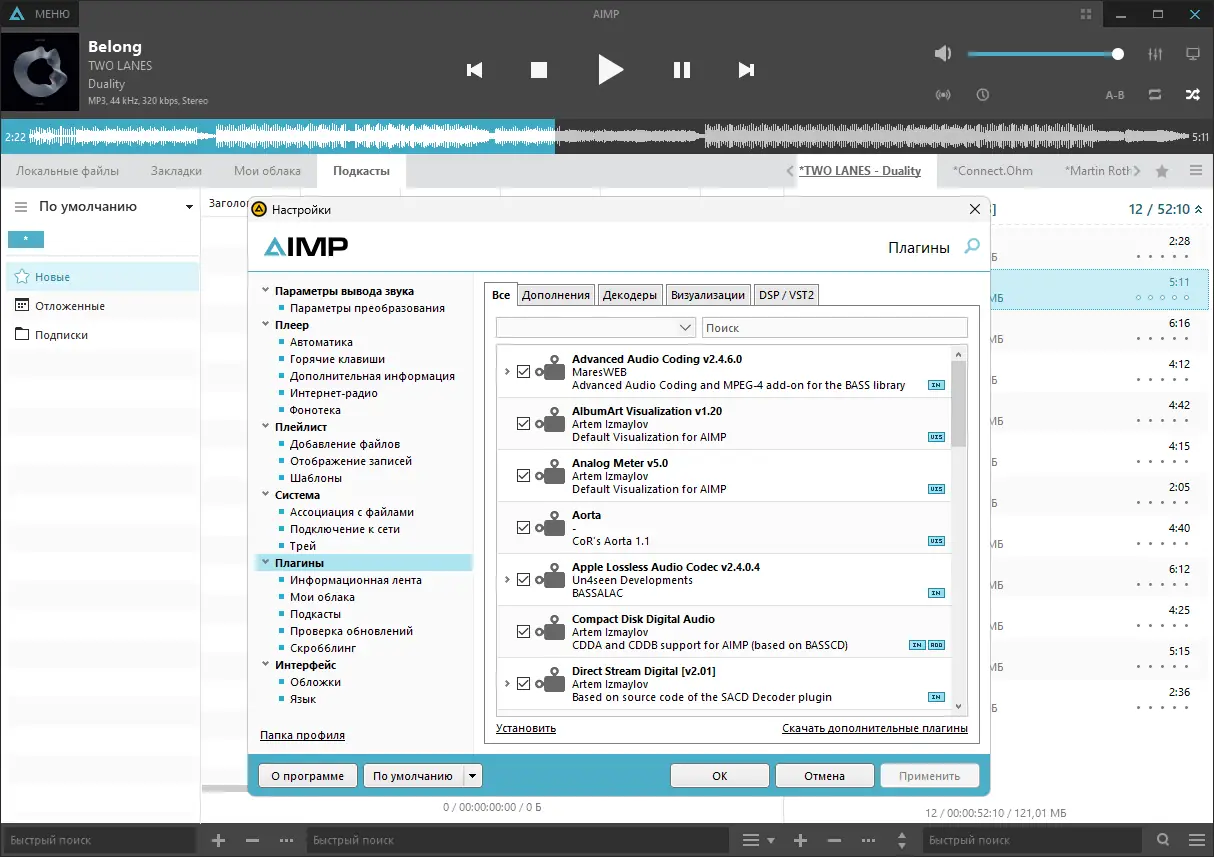Open the bottom-right hamburger menu icon
1214x857 pixels.
(x=1196, y=841)
